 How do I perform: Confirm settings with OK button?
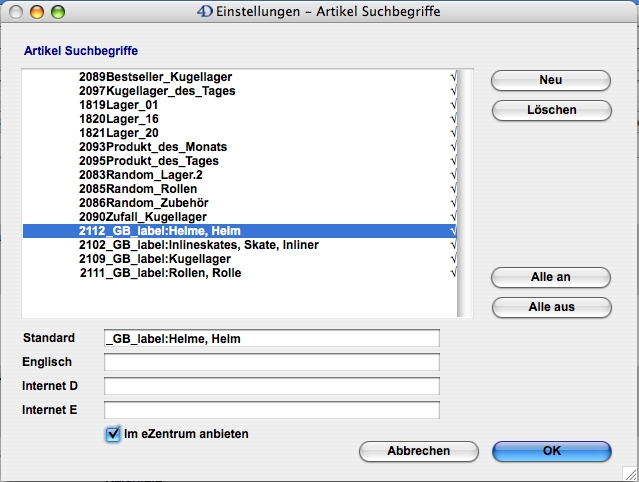[x=551, y=451]
